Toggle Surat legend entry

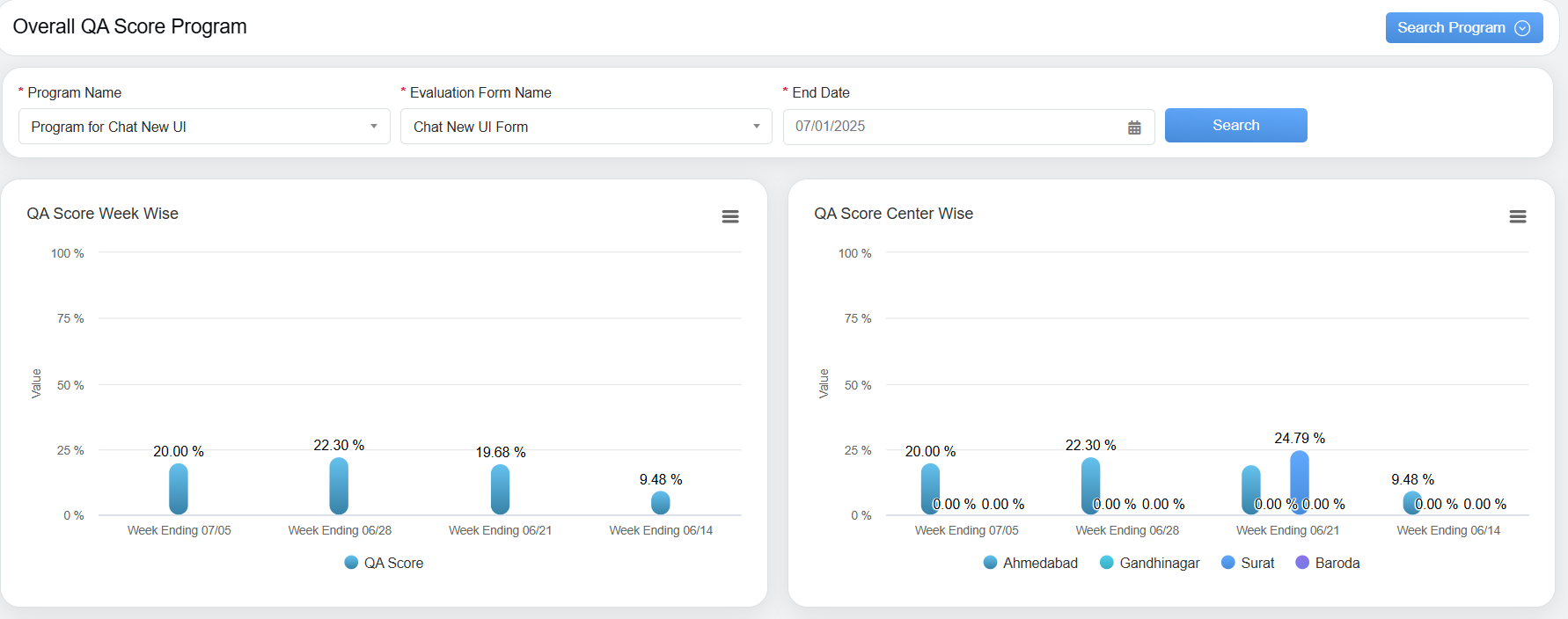[x=1247, y=563]
